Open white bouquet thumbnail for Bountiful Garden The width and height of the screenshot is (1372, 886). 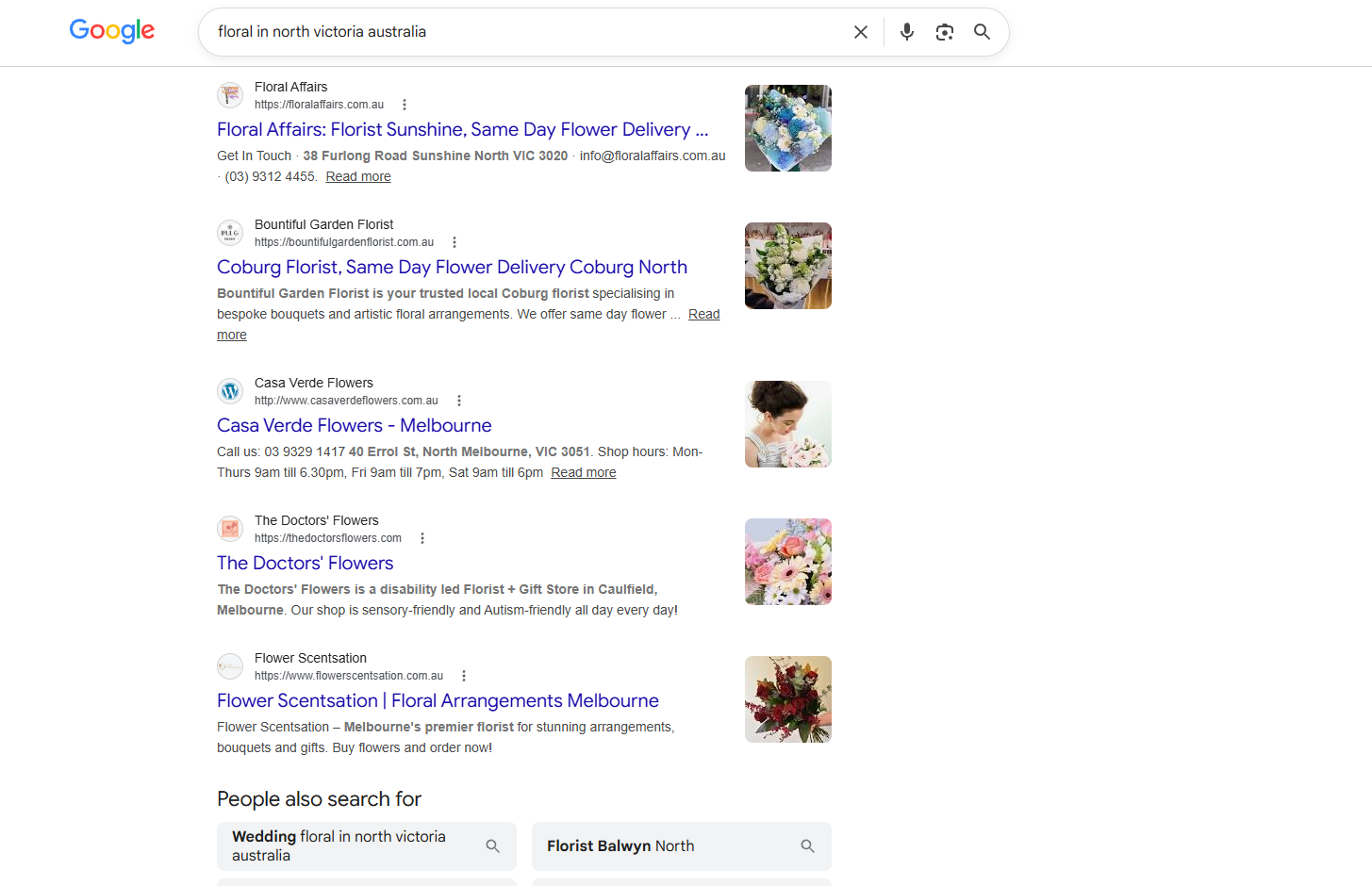coord(788,266)
